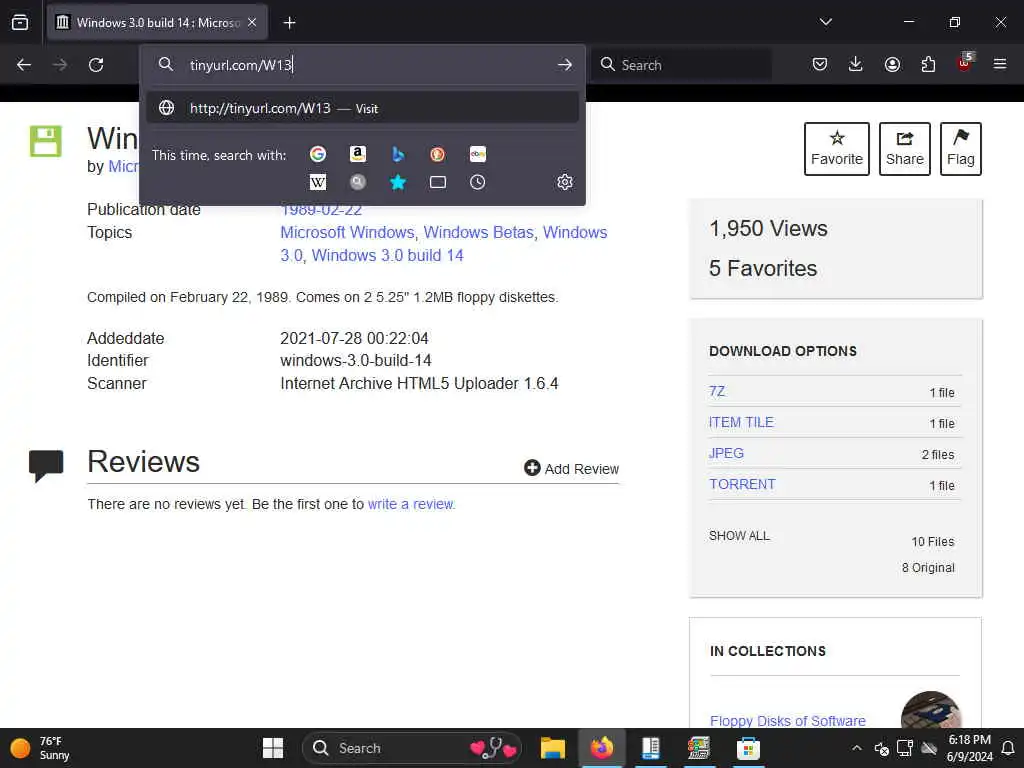Open the JPEG download option
1024x768 pixels.
tap(726, 453)
